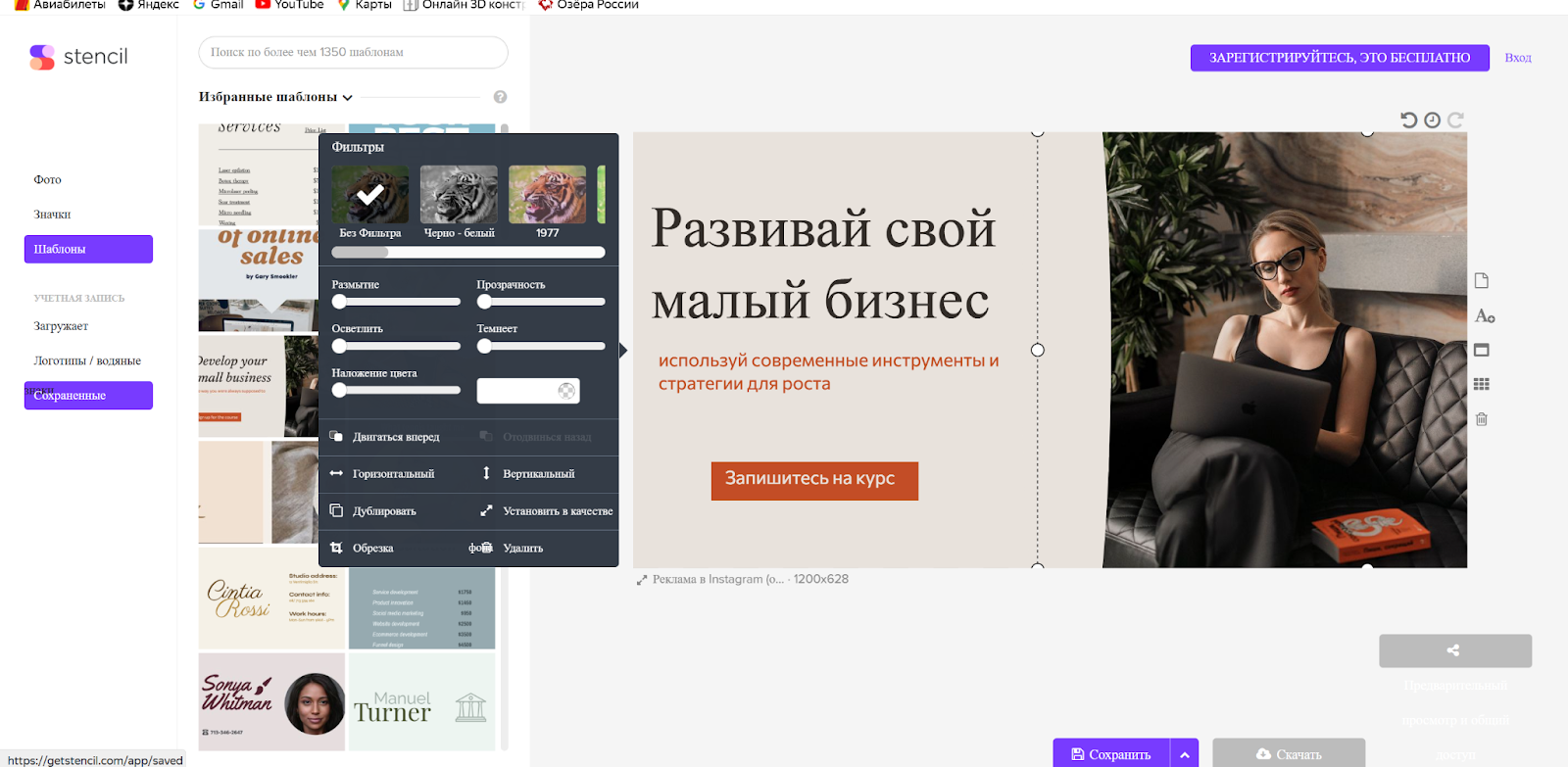
Task: Click the ЗАРЕГИСТРИРУЙТЕСЬ, ЭТО БЕСПЛАТНО button
Action: tap(1339, 58)
